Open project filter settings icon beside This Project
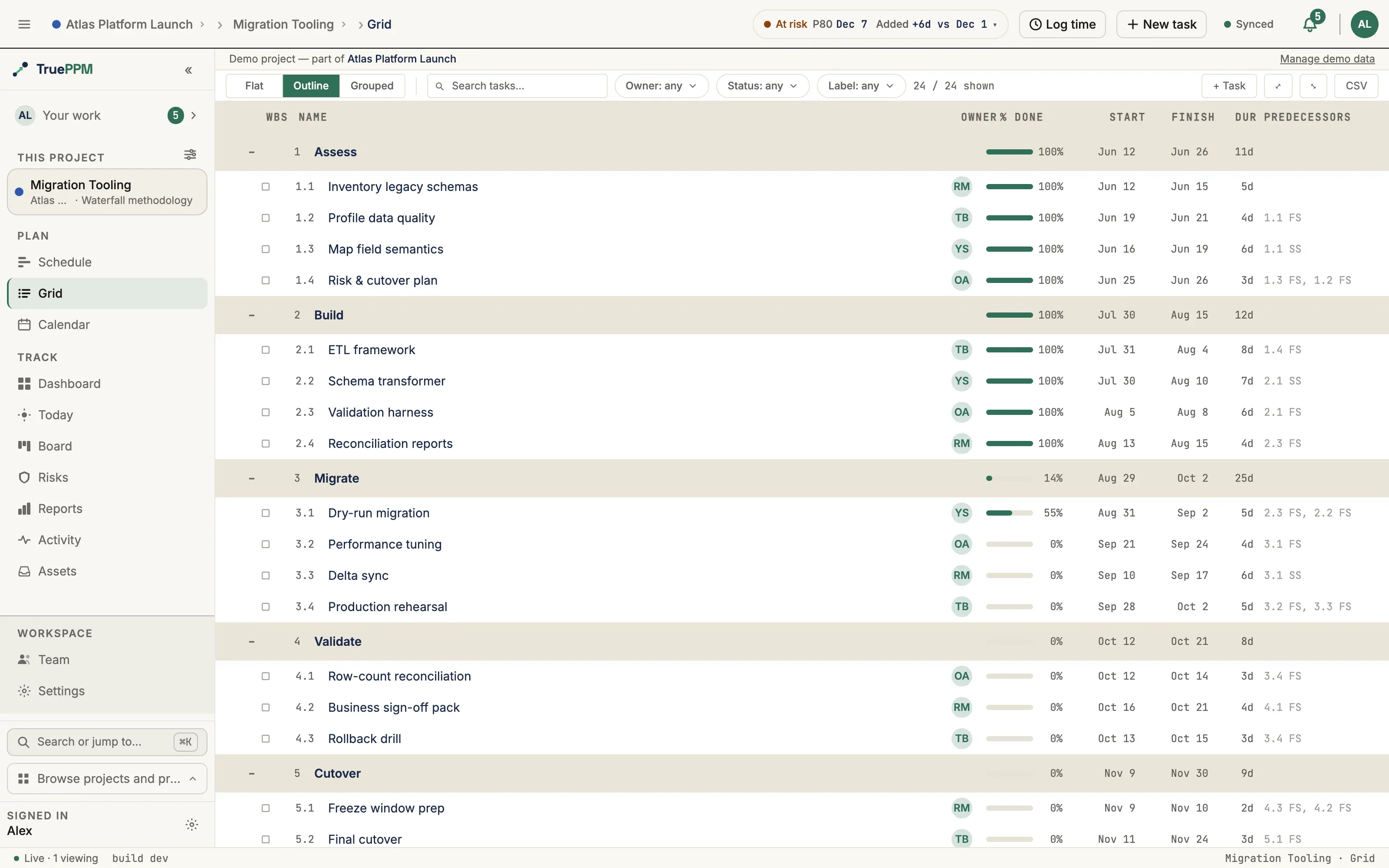 [x=190, y=155]
